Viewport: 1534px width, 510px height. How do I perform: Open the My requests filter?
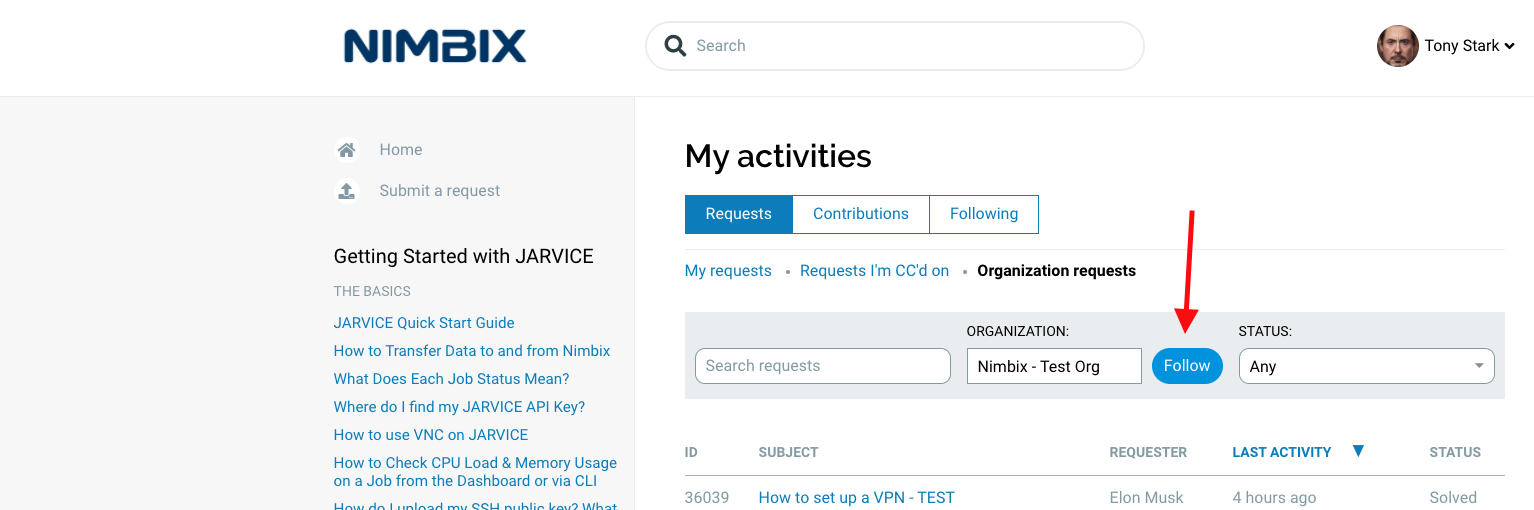728,271
